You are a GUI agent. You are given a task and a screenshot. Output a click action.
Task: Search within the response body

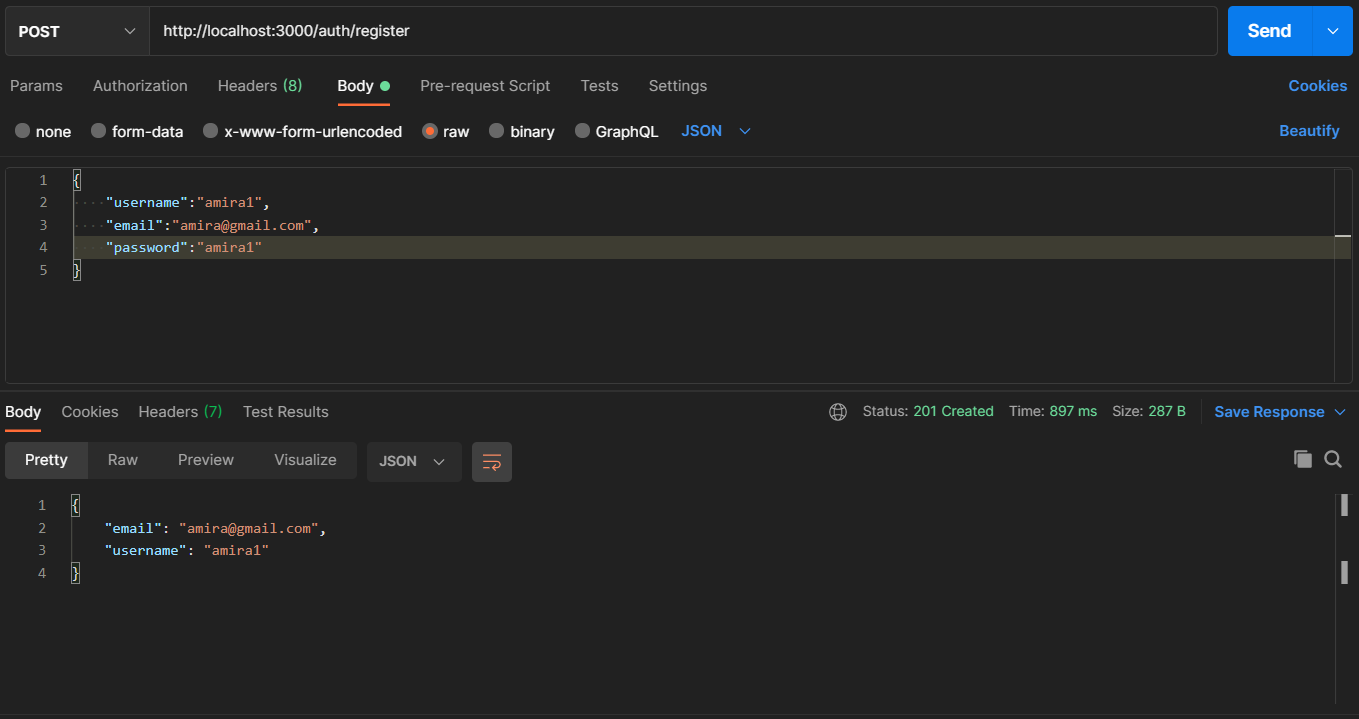click(x=1333, y=459)
